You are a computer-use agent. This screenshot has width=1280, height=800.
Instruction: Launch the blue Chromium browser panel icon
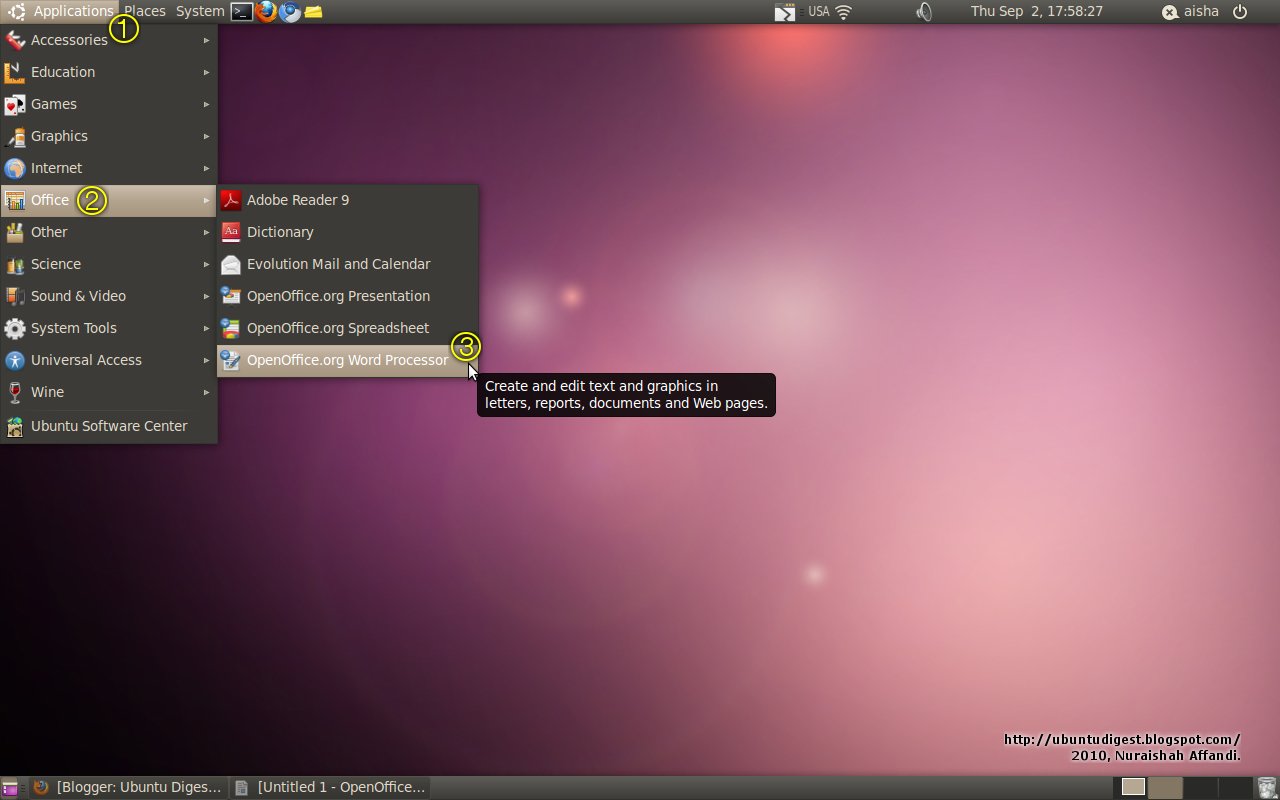[290, 12]
